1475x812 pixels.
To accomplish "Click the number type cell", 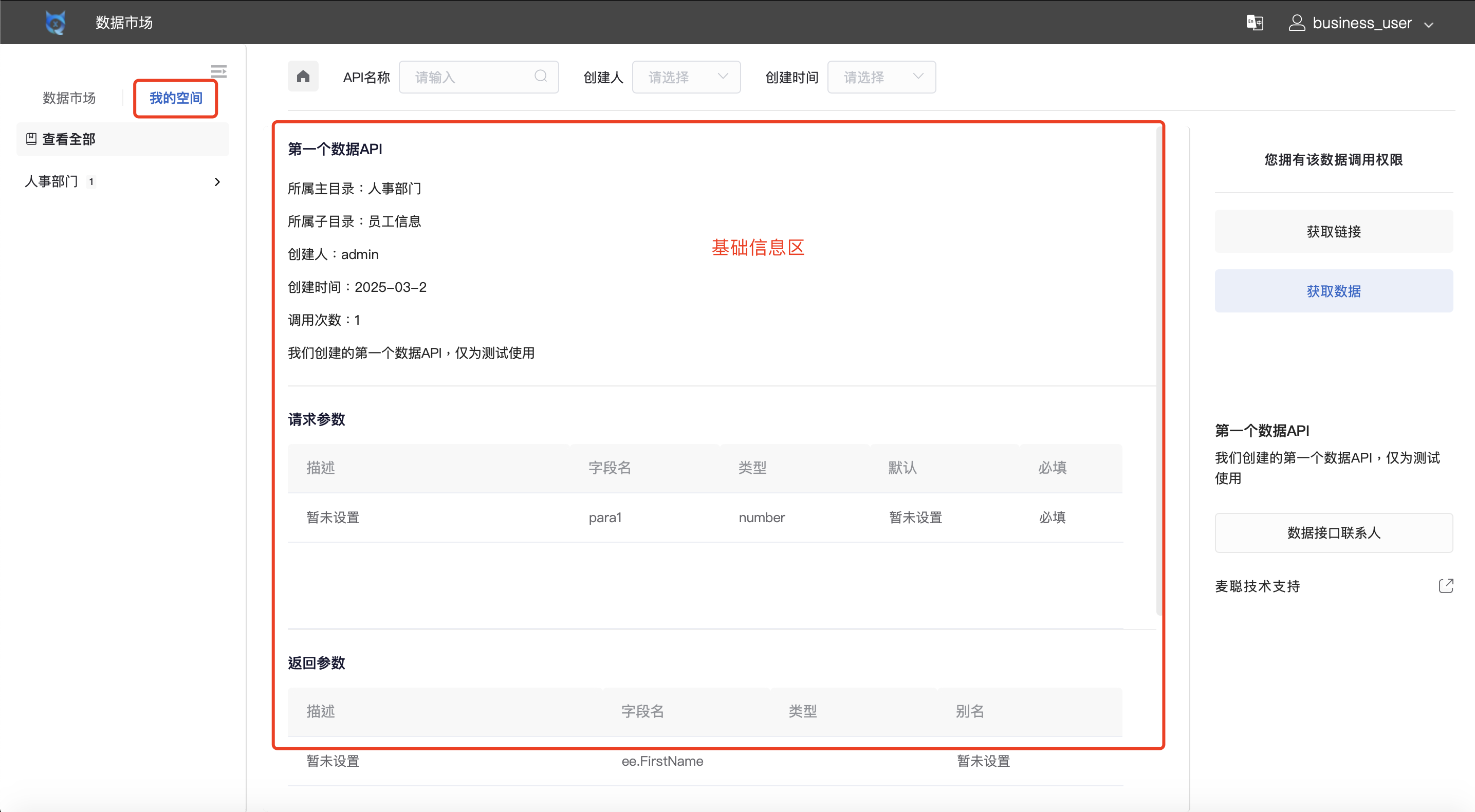I will [762, 517].
